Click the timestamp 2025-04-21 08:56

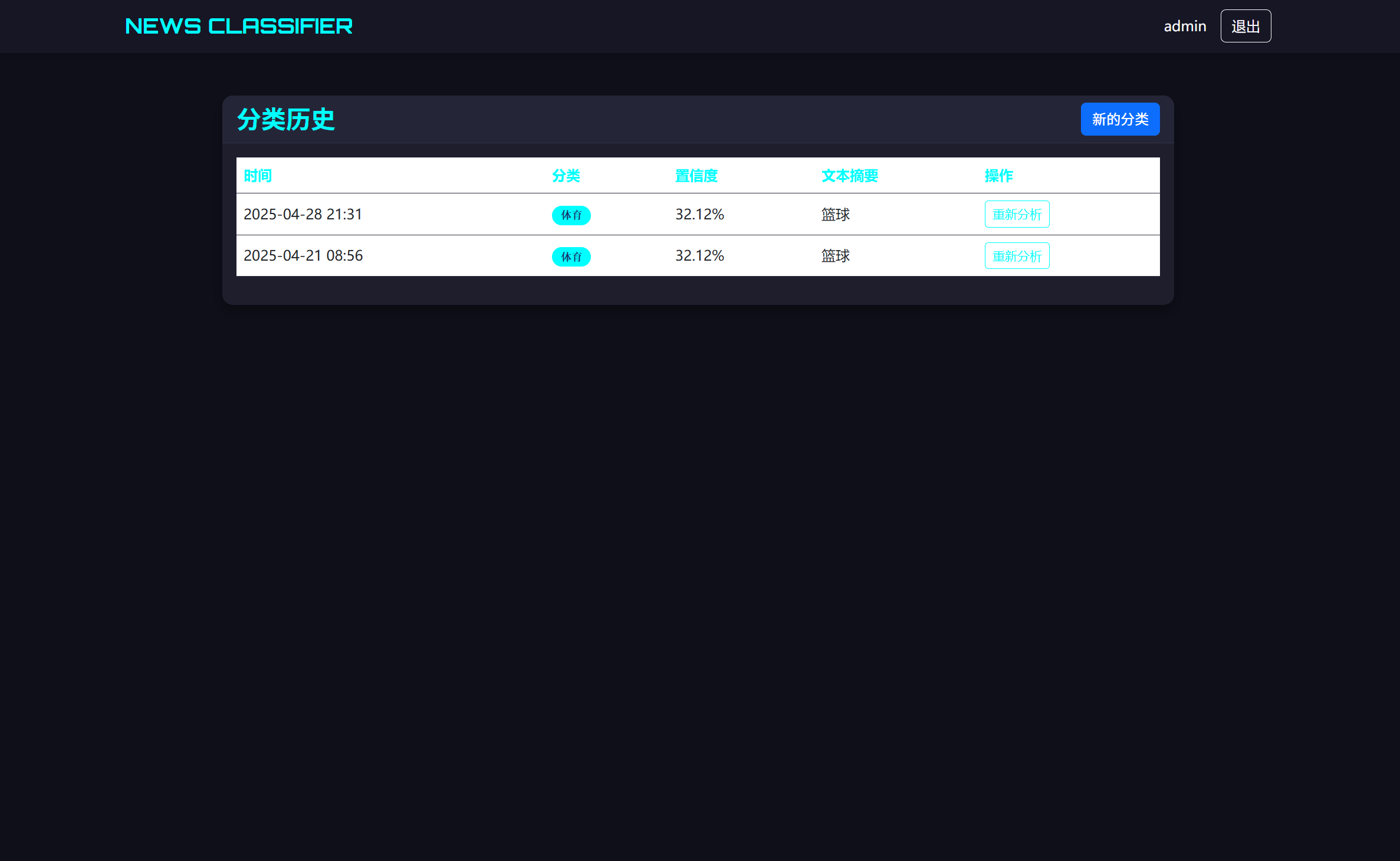click(x=303, y=255)
